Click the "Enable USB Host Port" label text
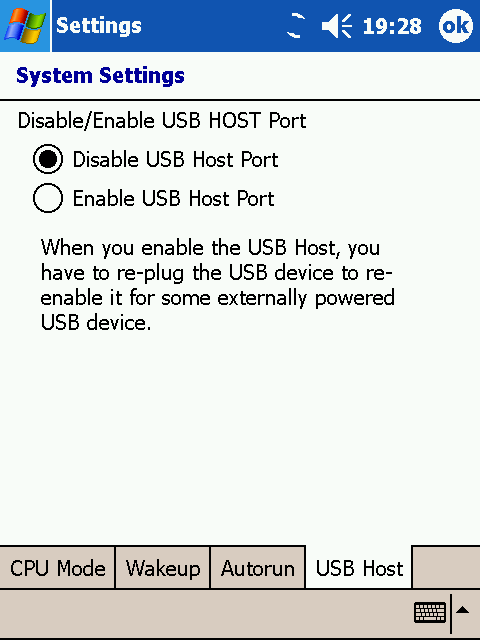The height and width of the screenshot is (640, 480). pyautogui.click(x=173, y=199)
